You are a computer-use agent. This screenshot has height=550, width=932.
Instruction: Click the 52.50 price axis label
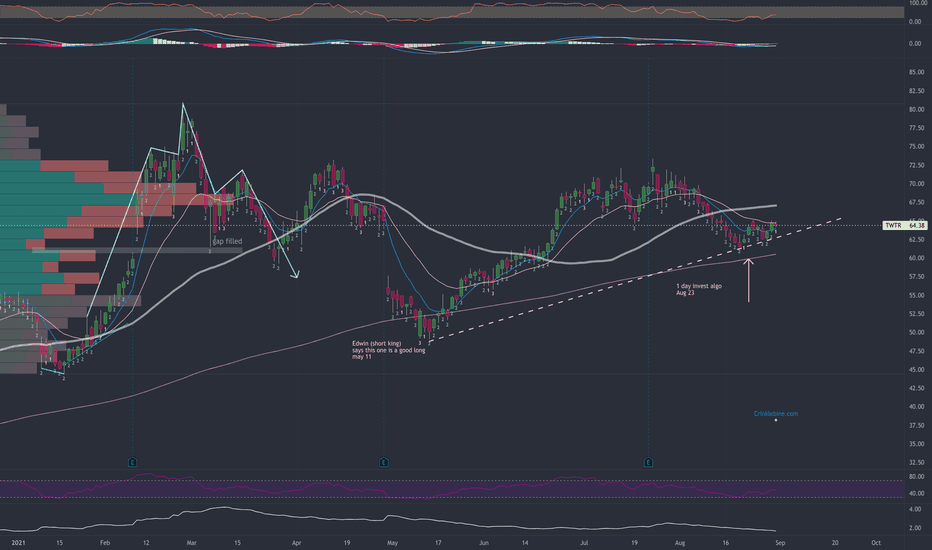[916, 314]
